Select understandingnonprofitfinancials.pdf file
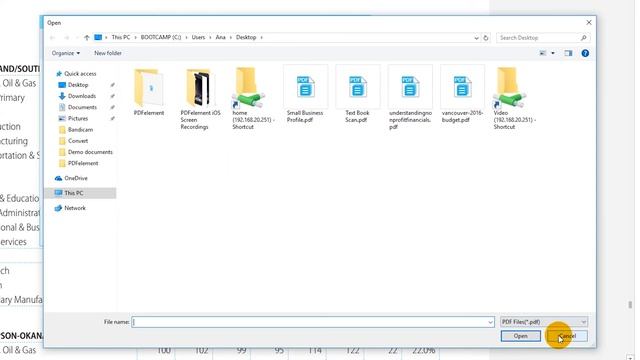Viewport: 640px width, 360px height. coord(410,98)
